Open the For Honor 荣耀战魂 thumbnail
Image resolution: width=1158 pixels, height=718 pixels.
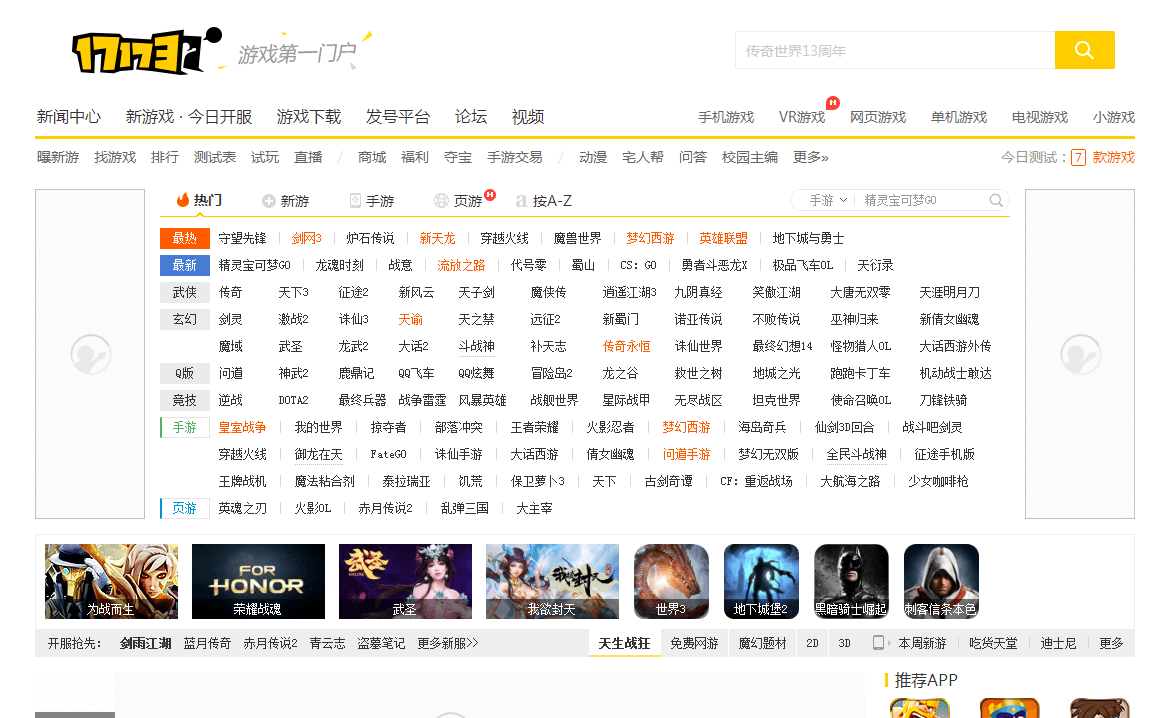258,581
